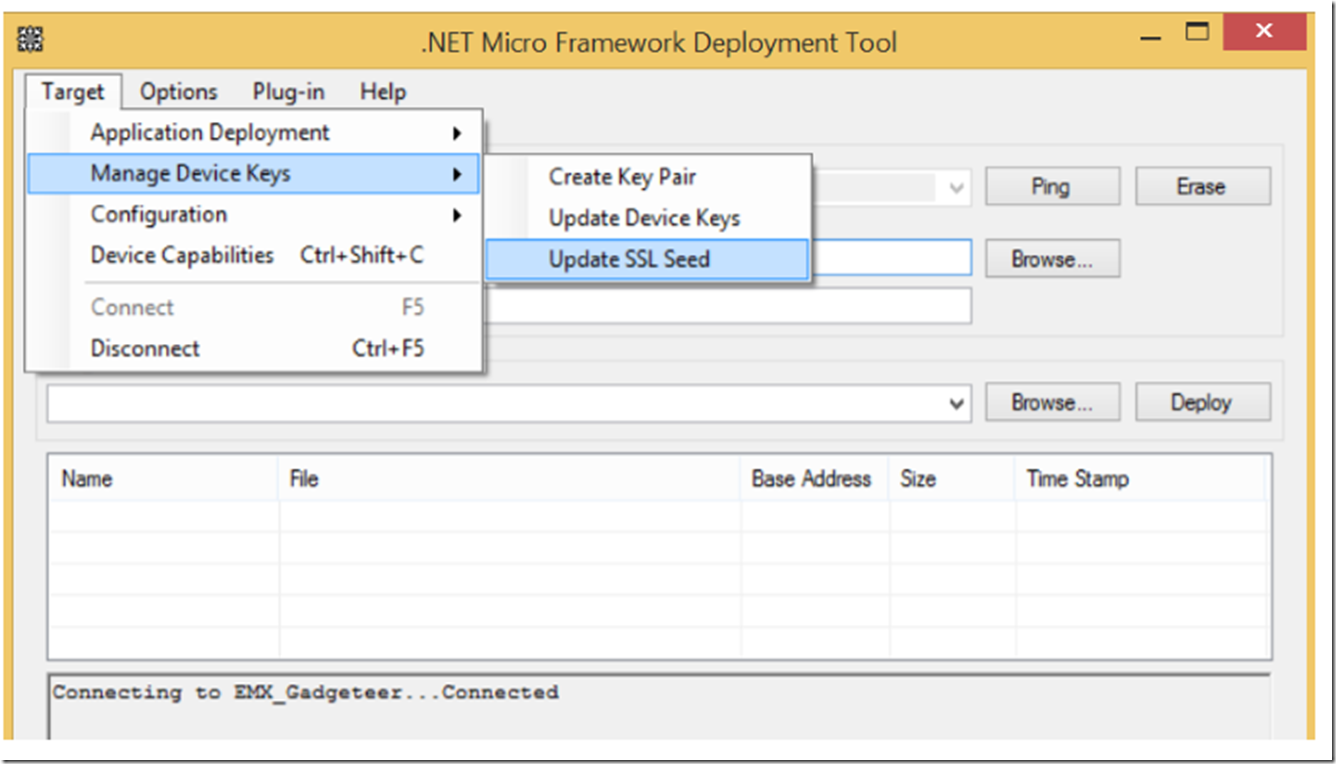Open the Help menu
1336x764 pixels.
(383, 92)
